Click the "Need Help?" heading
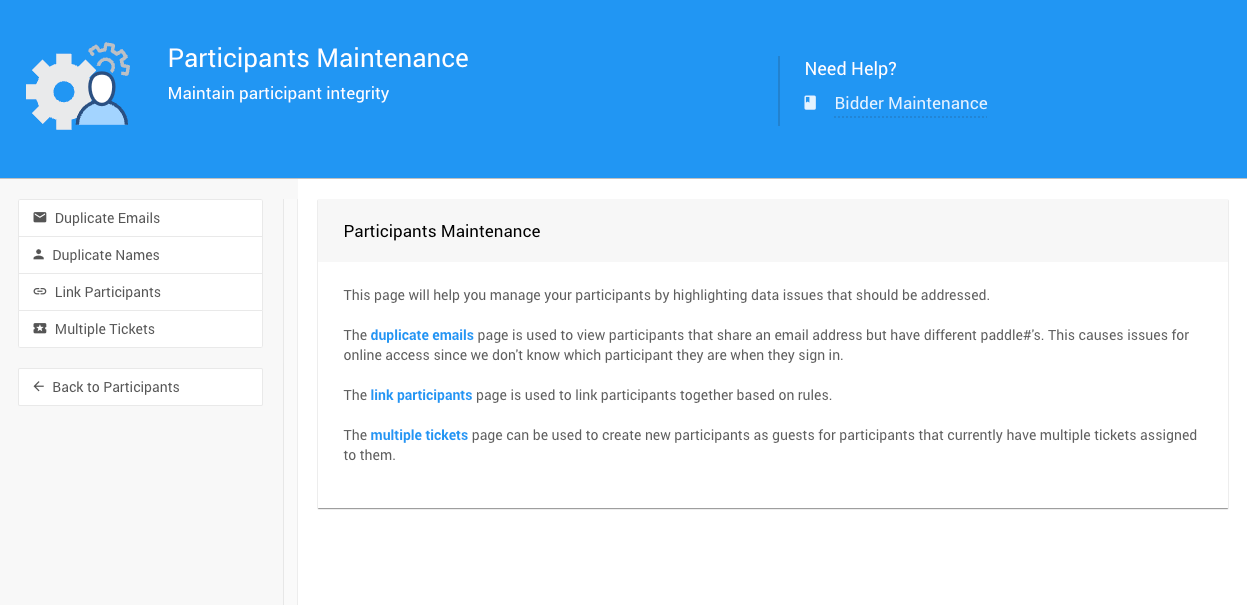Screen dimensions: 1247x605 [850, 69]
